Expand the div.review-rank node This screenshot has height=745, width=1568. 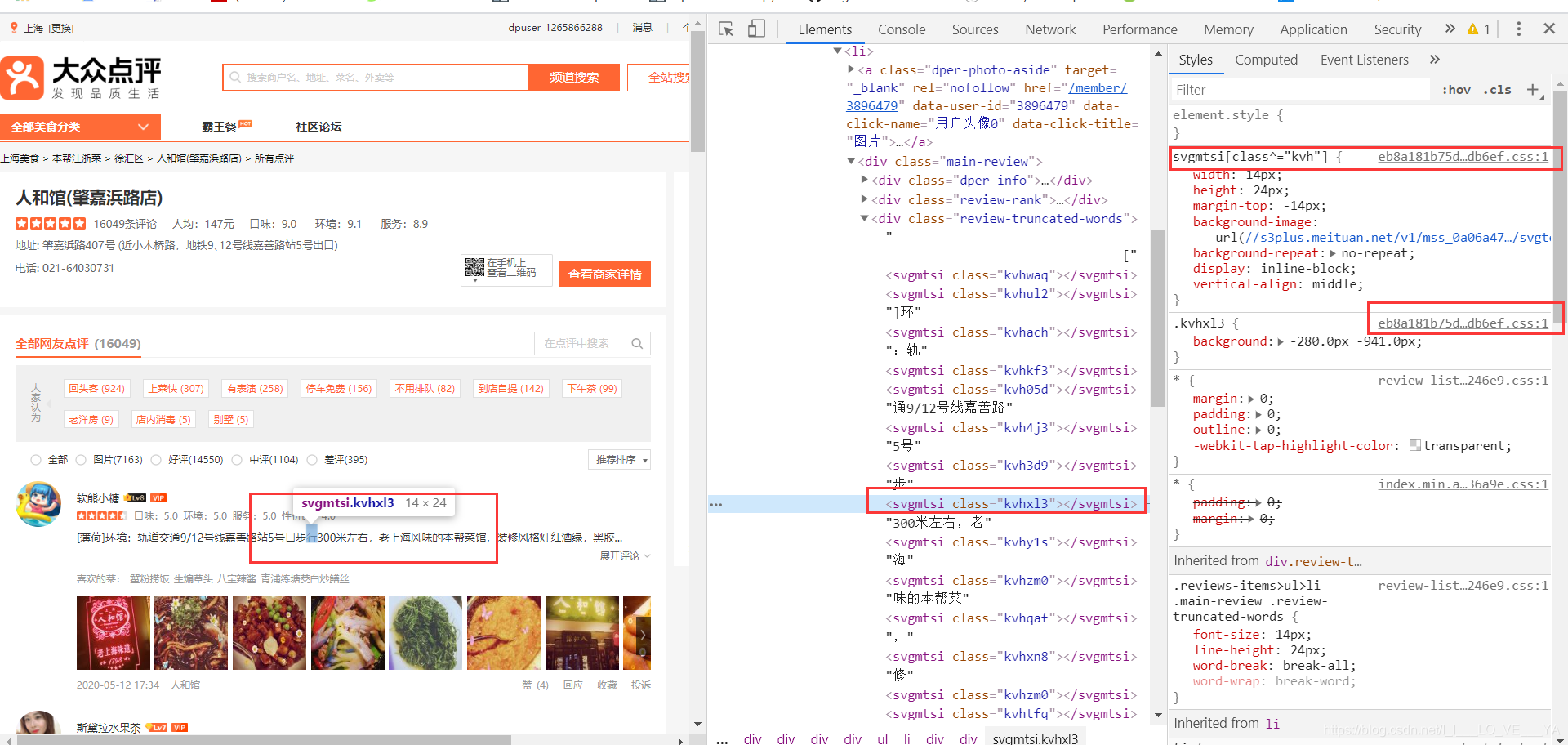pos(865,199)
